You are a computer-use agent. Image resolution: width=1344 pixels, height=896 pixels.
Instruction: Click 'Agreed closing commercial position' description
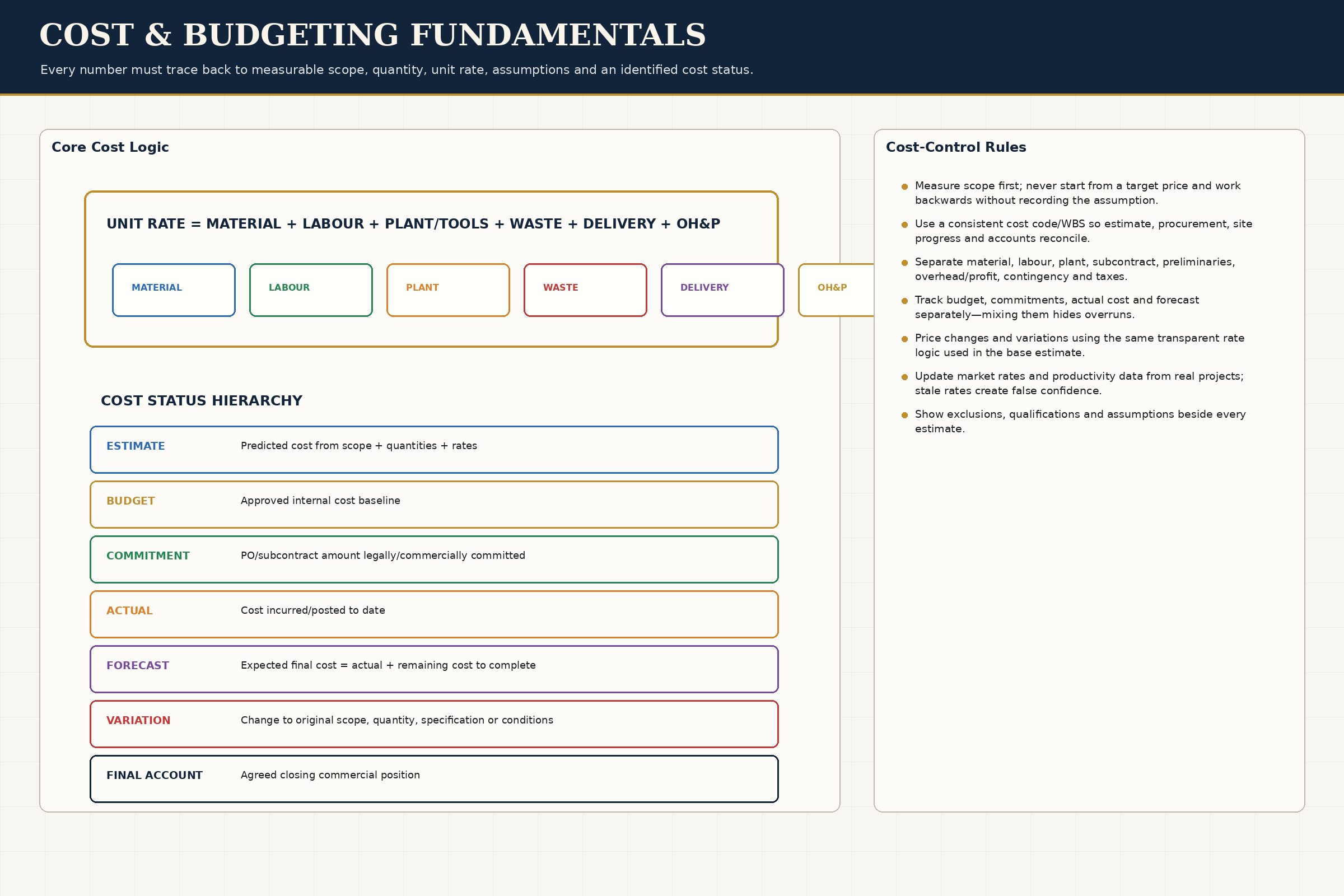pos(330,775)
